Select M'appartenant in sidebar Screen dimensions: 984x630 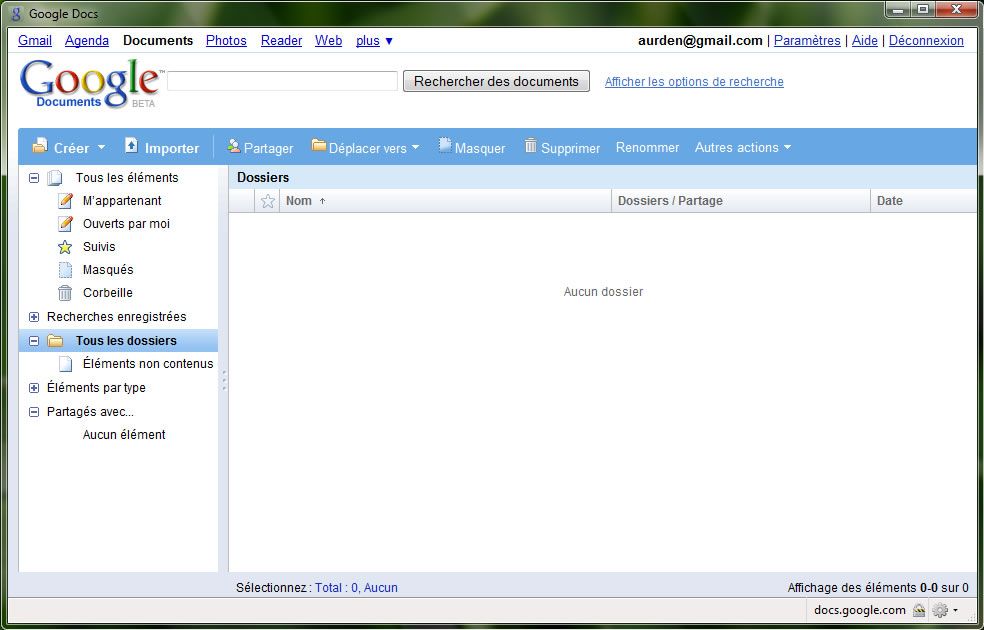click(122, 201)
